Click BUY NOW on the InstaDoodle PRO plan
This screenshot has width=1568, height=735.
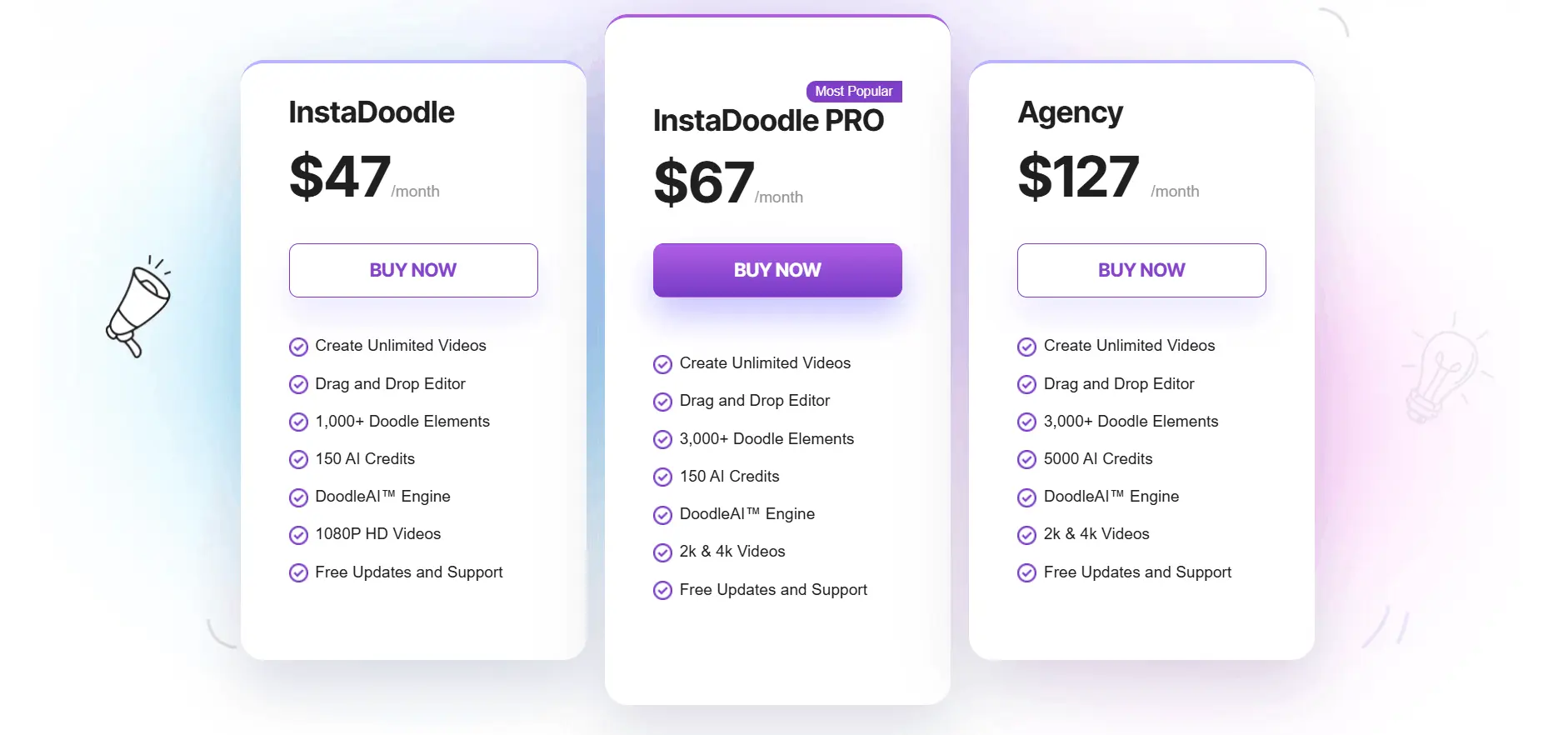(777, 270)
